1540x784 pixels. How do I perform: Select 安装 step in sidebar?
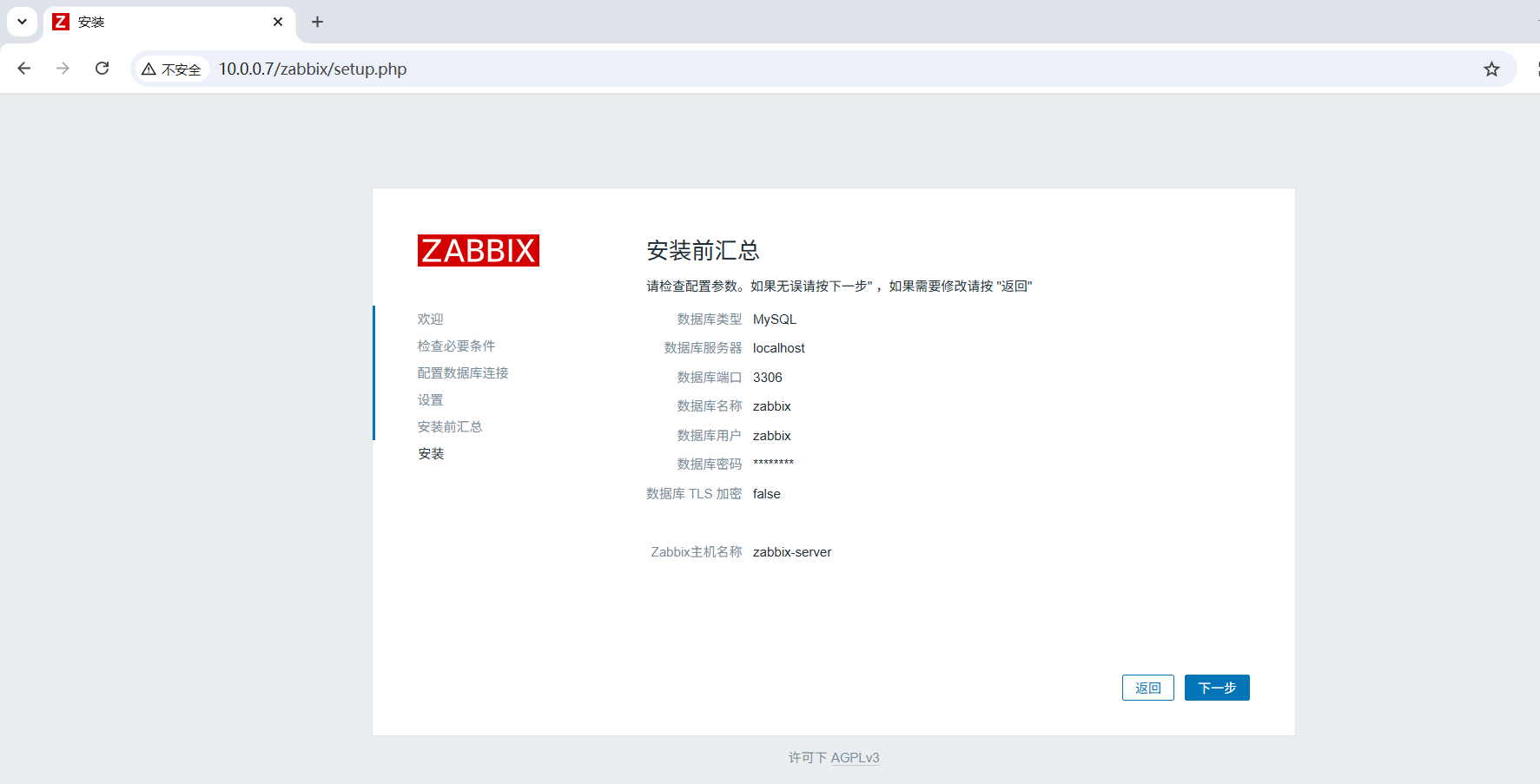point(431,453)
